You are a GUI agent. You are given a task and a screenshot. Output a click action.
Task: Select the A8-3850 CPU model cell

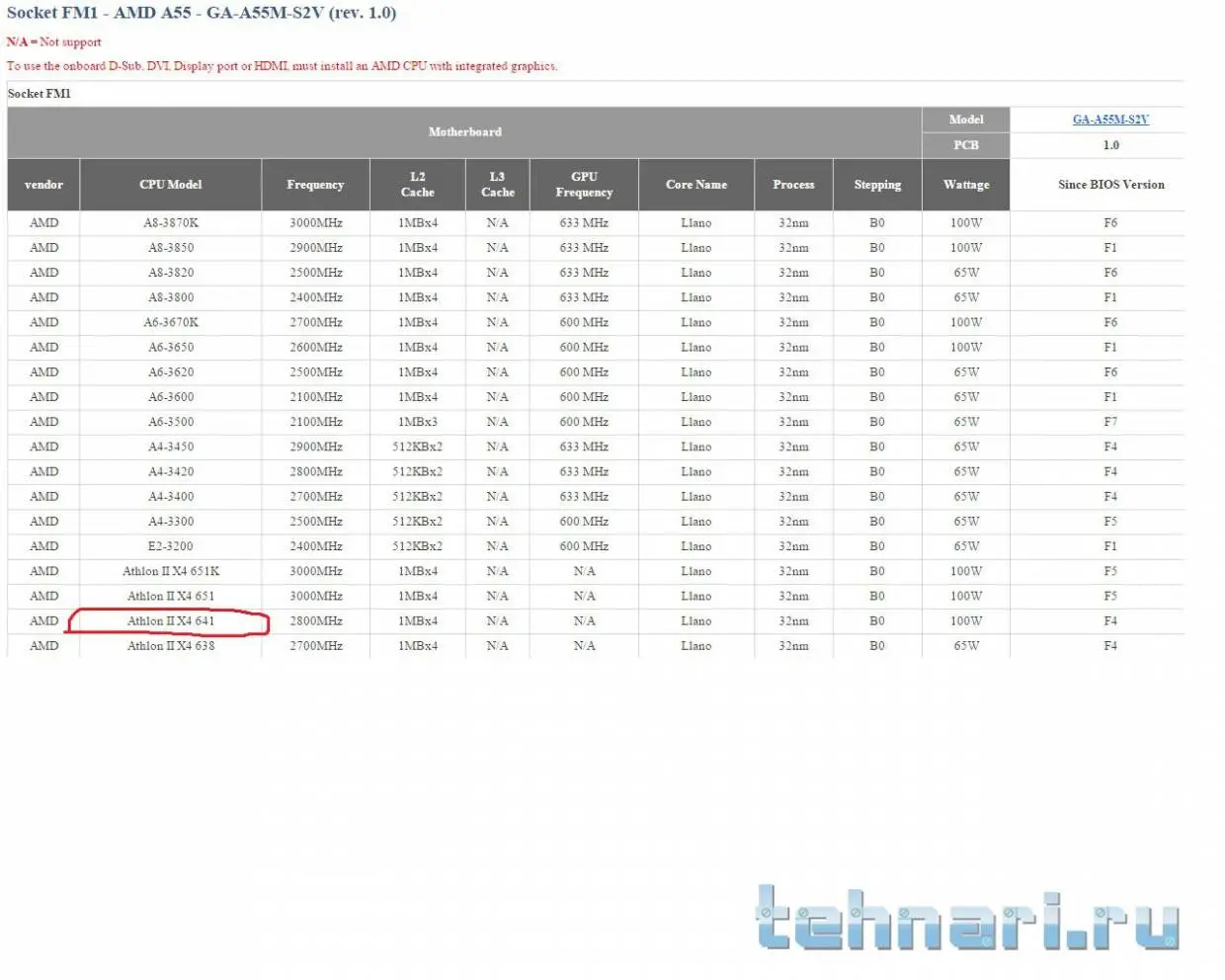pos(171,248)
